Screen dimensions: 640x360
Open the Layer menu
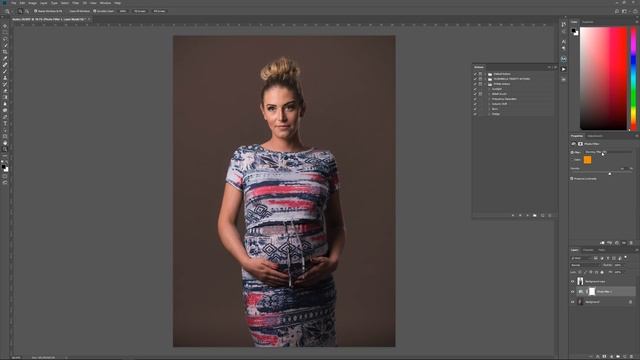tap(43, 3)
